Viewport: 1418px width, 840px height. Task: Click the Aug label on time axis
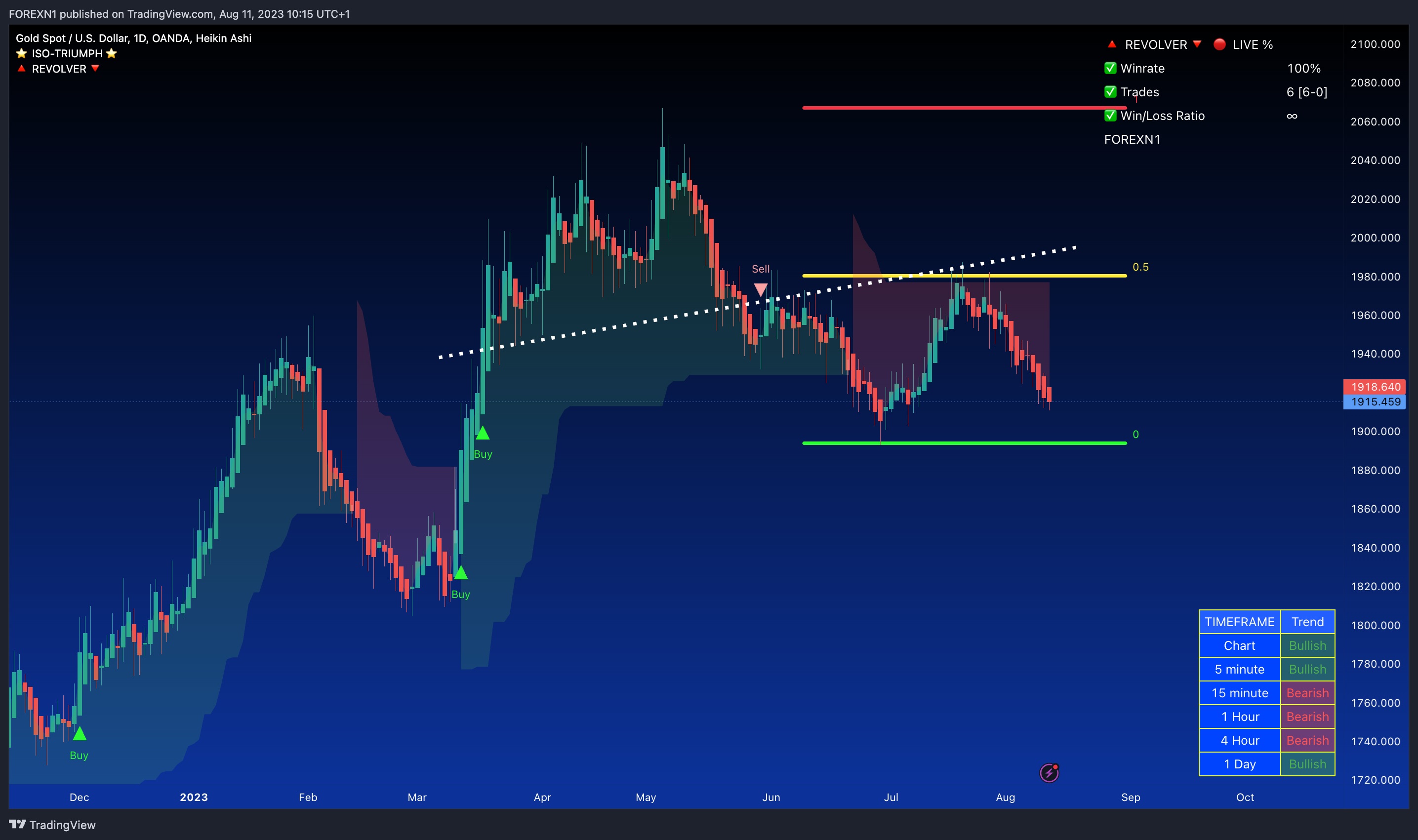(x=1005, y=797)
